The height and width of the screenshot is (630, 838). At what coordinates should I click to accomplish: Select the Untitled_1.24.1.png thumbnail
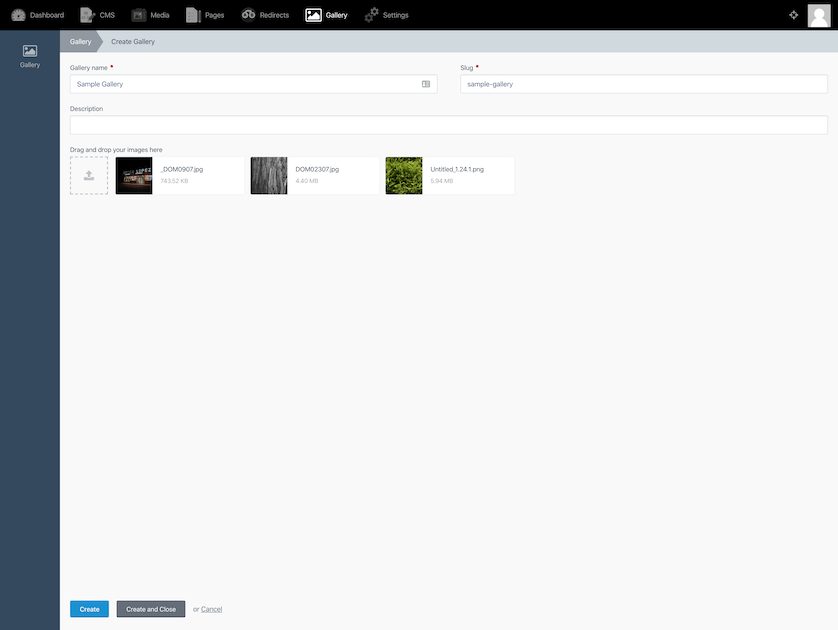point(404,175)
